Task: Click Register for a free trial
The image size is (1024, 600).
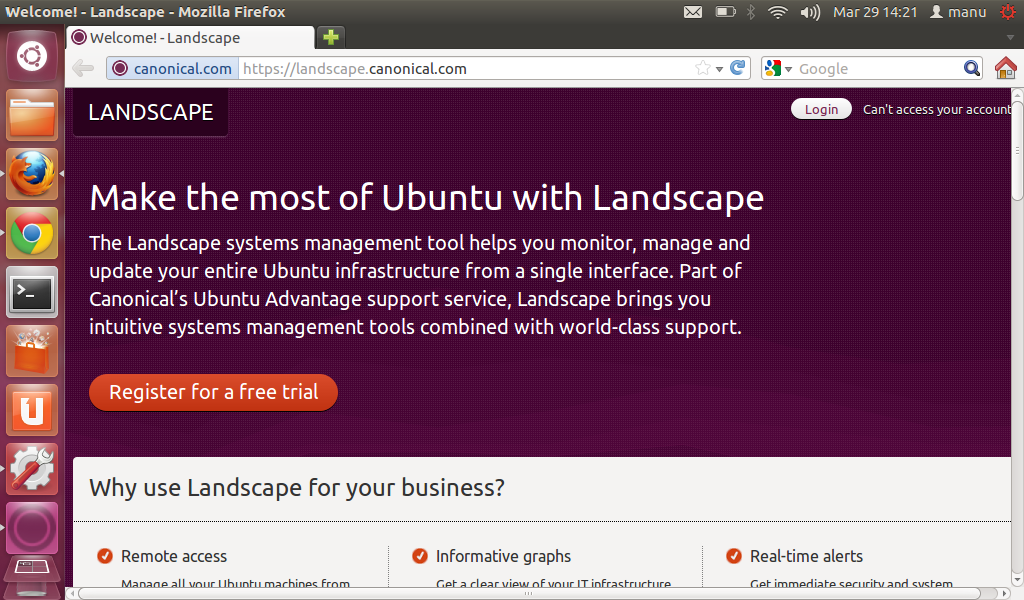Action: 213,392
